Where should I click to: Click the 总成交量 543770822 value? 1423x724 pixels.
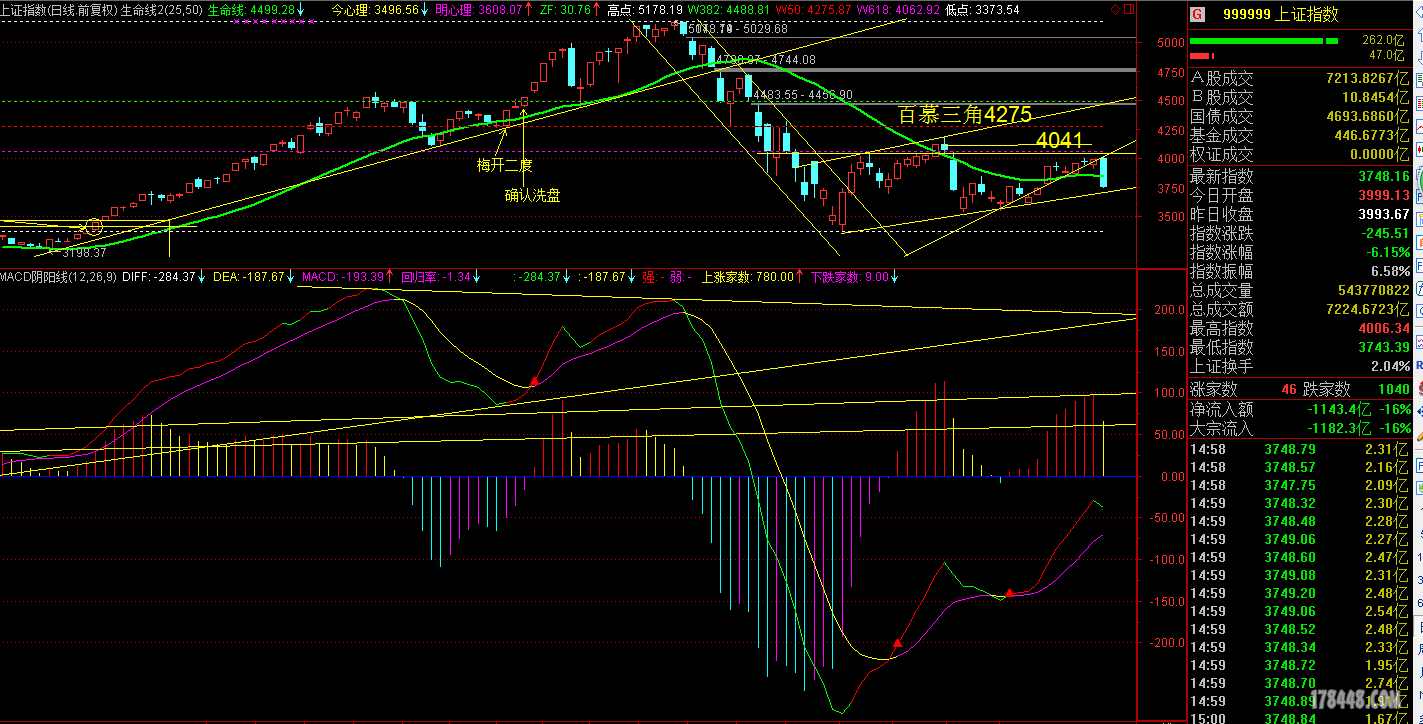pyautogui.click(x=1372, y=290)
